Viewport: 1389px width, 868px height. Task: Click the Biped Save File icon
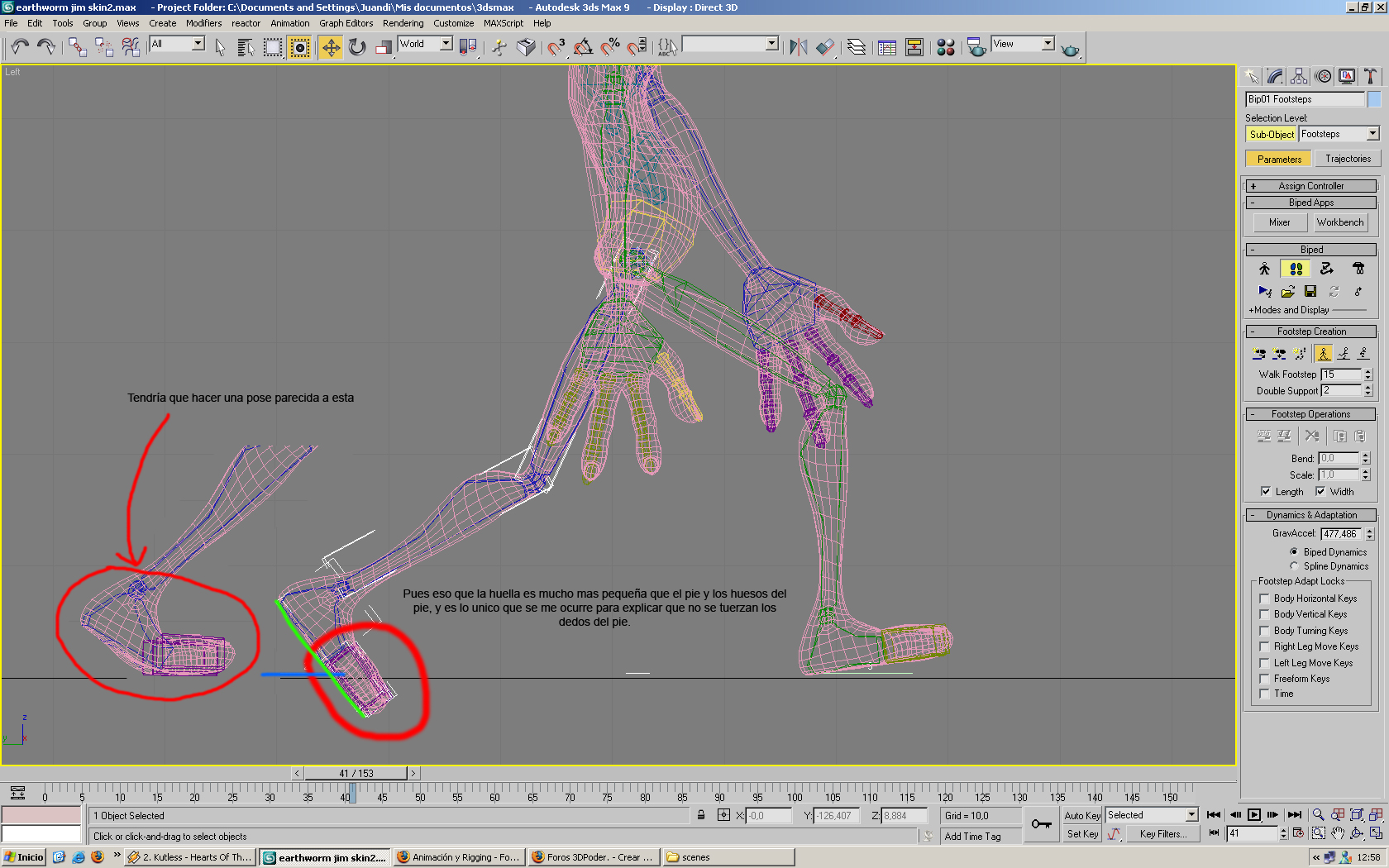coord(1310,291)
